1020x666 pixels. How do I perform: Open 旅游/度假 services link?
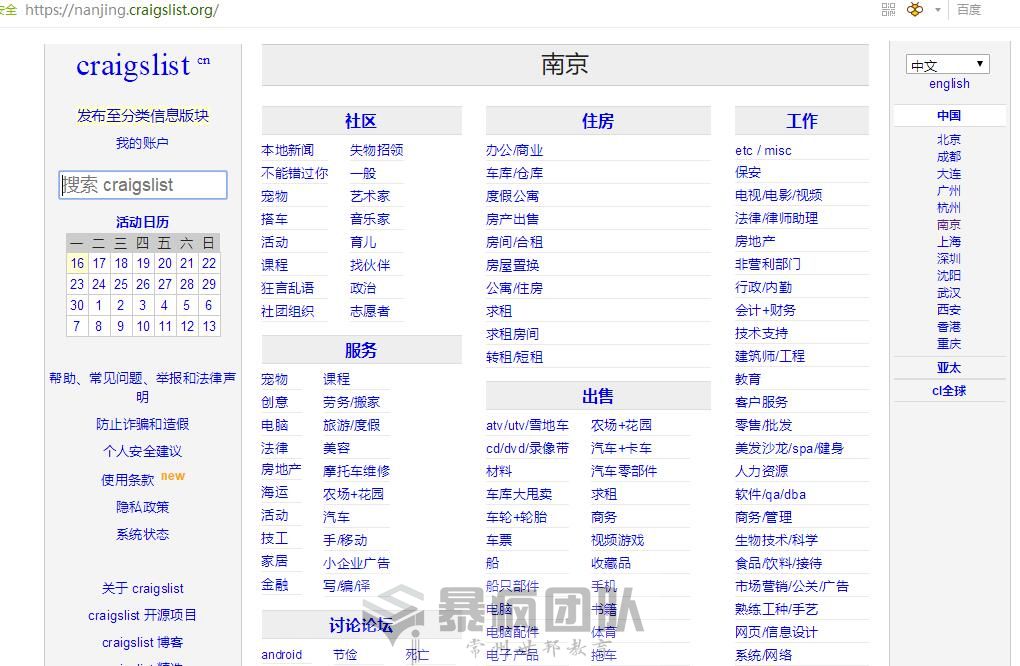(x=352, y=425)
